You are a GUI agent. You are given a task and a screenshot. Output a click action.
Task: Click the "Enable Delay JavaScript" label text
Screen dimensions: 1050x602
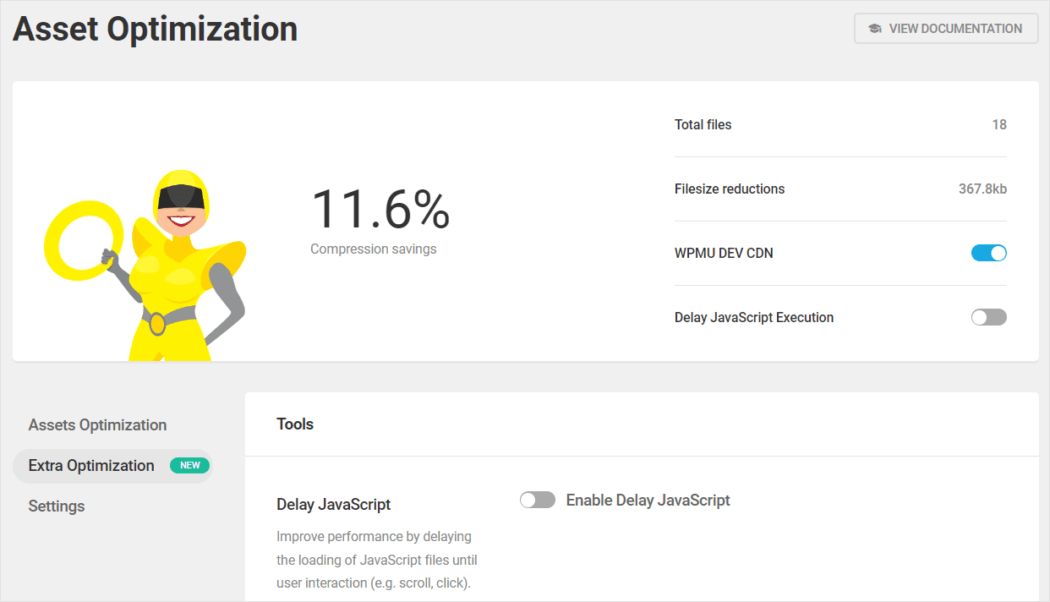pos(648,500)
